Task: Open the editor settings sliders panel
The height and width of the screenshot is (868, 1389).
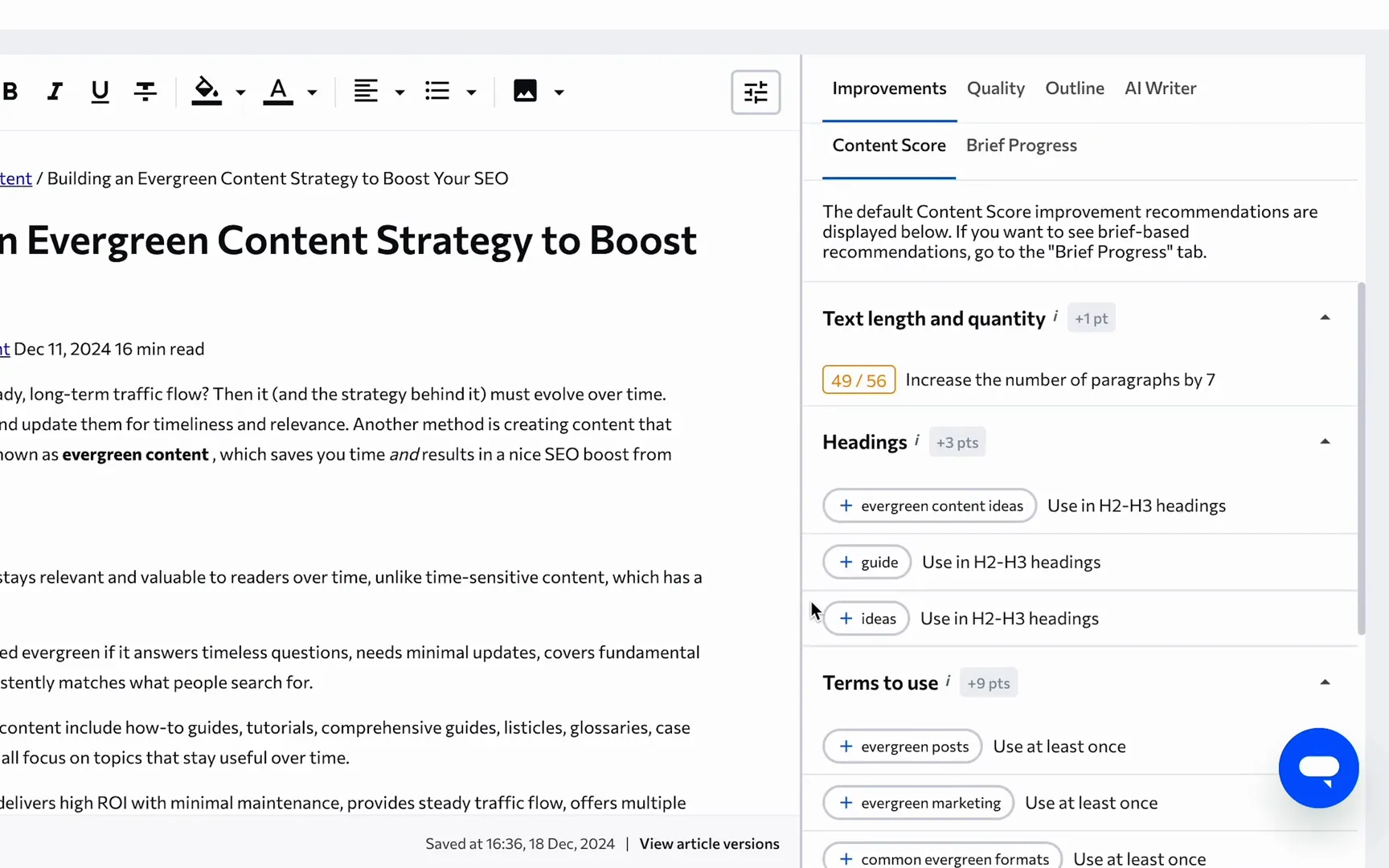Action: (x=755, y=92)
